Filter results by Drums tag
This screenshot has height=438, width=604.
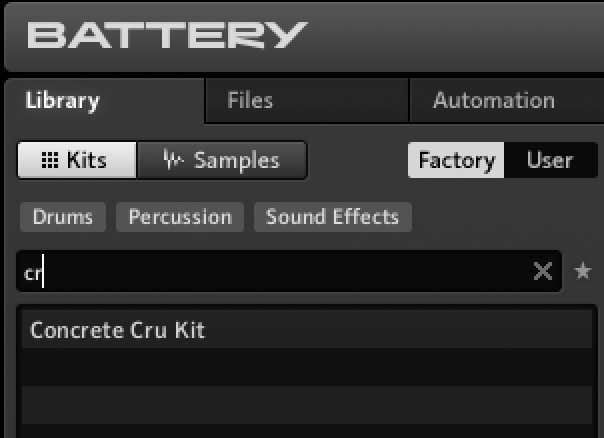point(63,217)
